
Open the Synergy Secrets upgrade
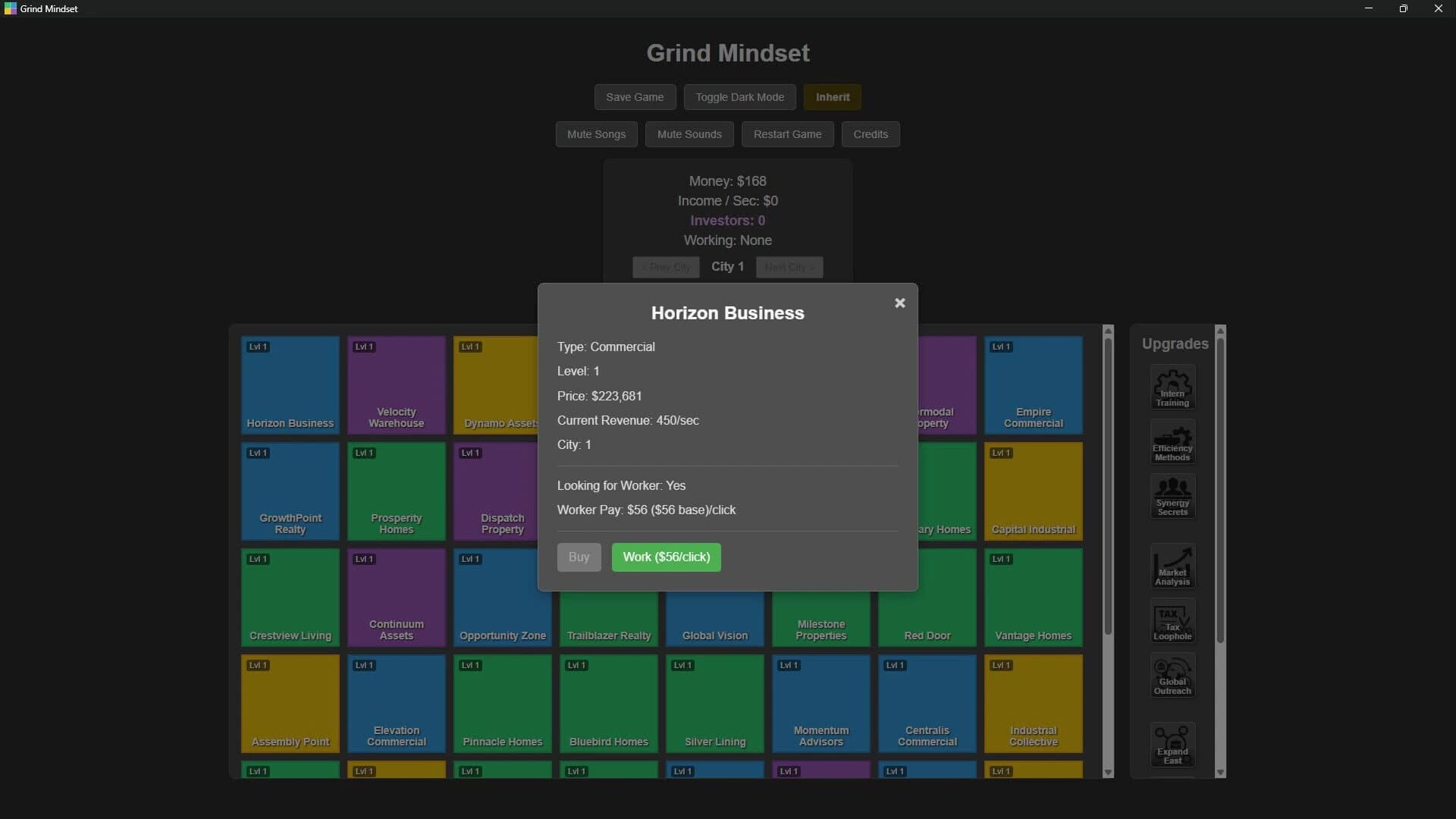(1172, 497)
